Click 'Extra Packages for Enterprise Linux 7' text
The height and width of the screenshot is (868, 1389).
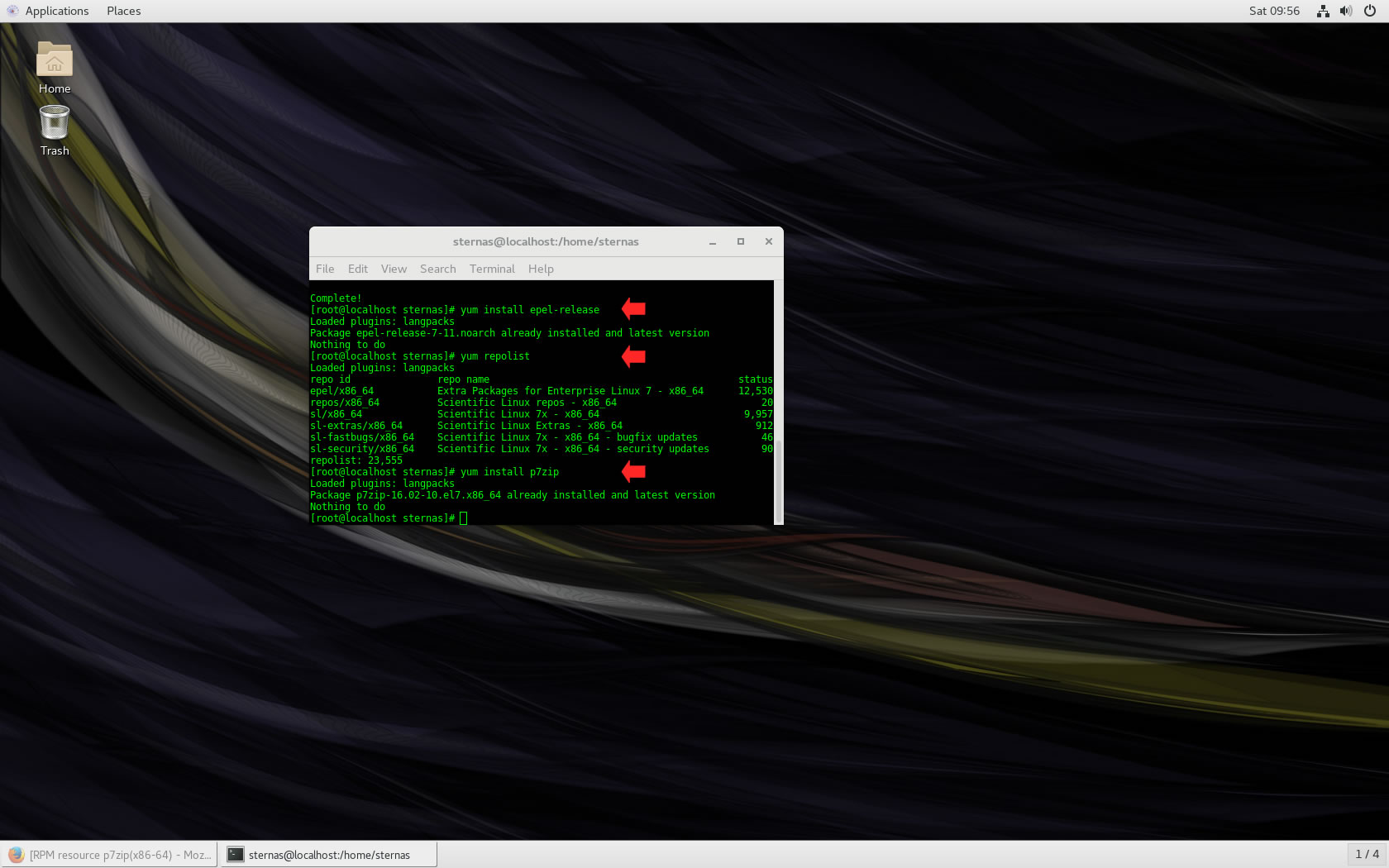tap(544, 391)
